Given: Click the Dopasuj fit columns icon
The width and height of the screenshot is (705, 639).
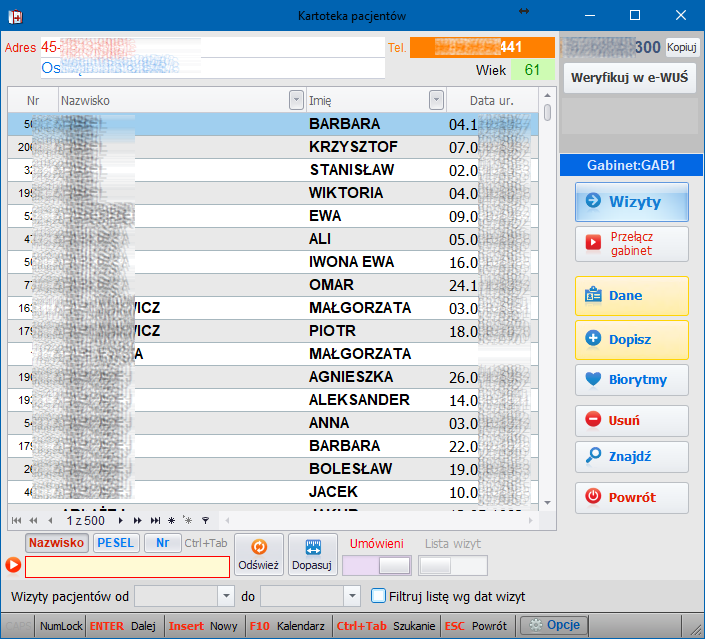Looking at the screenshot, I should [x=311, y=554].
